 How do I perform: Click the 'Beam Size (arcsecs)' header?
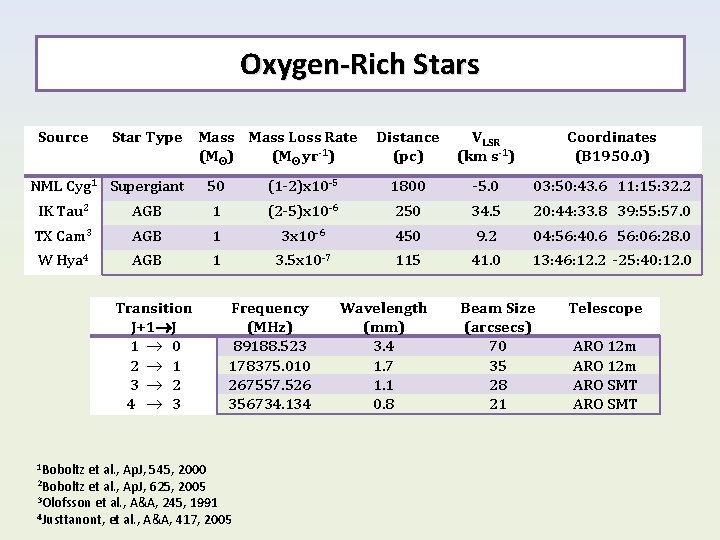pyautogui.click(x=498, y=317)
